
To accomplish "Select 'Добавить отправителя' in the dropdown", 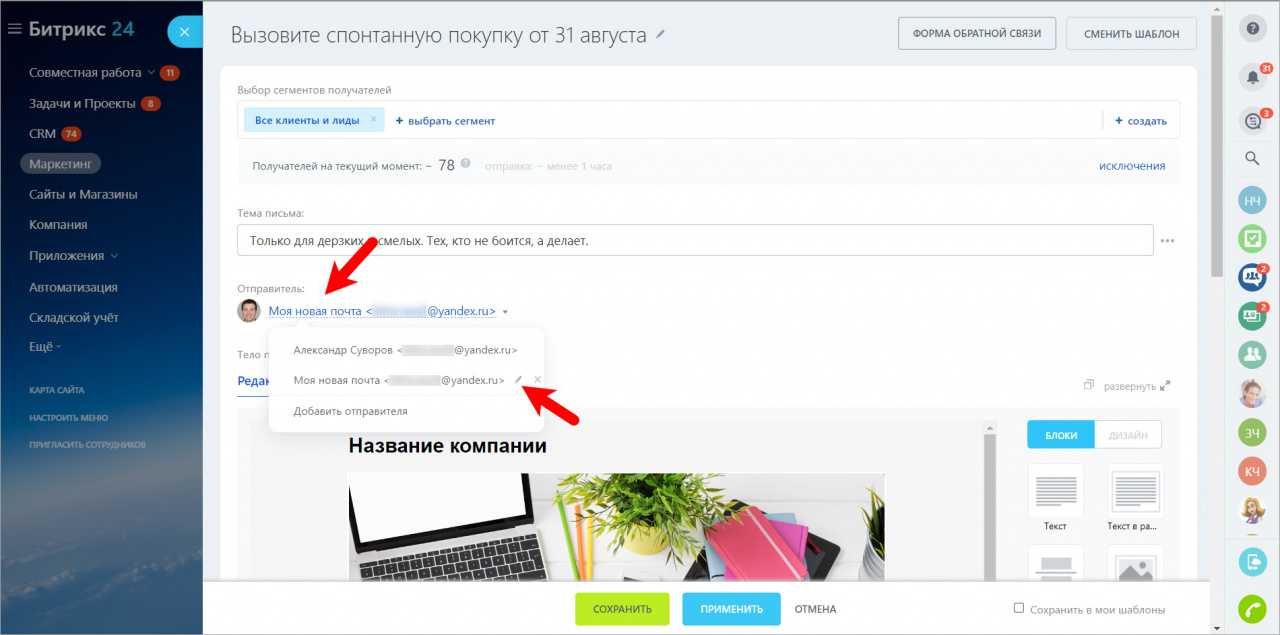I will coord(350,411).
